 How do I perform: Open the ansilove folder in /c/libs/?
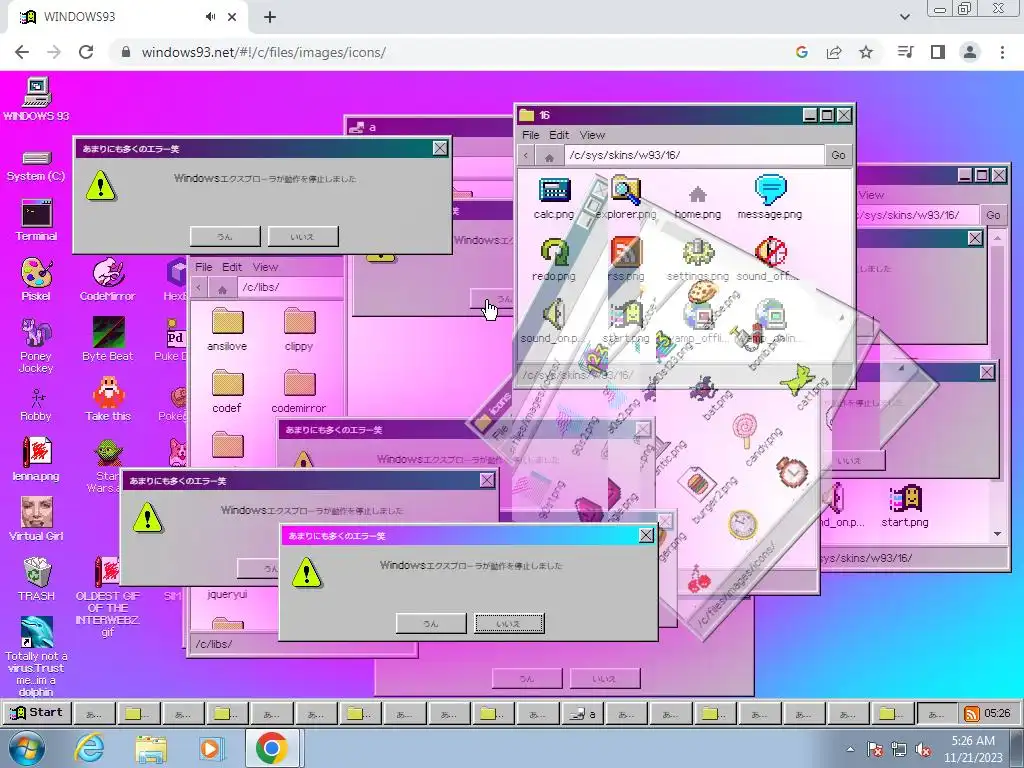click(x=227, y=330)
